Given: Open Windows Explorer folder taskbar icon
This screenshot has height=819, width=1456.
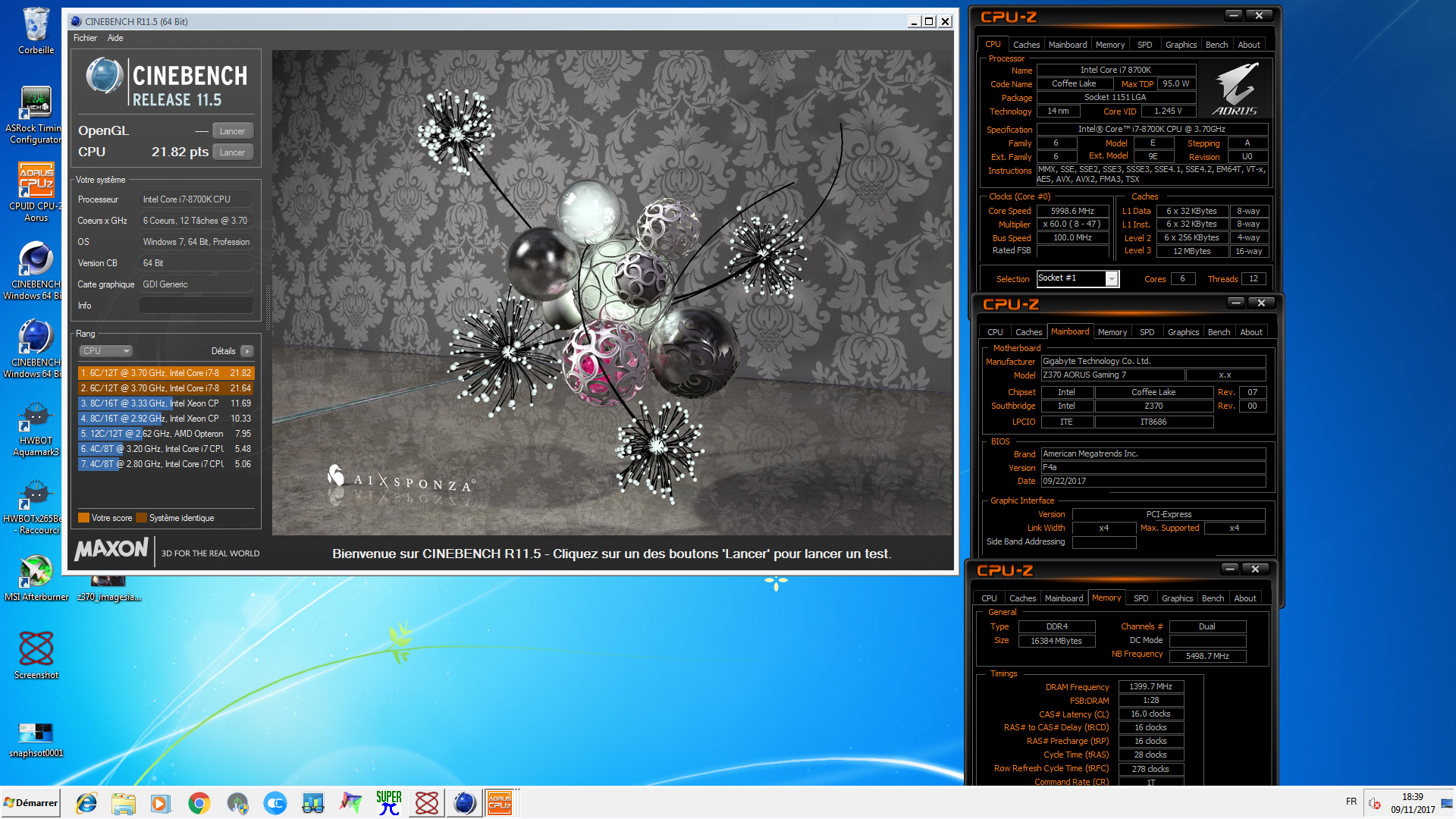Looking at the screenshot, I should pyautogui.click(x=124, y=803).
